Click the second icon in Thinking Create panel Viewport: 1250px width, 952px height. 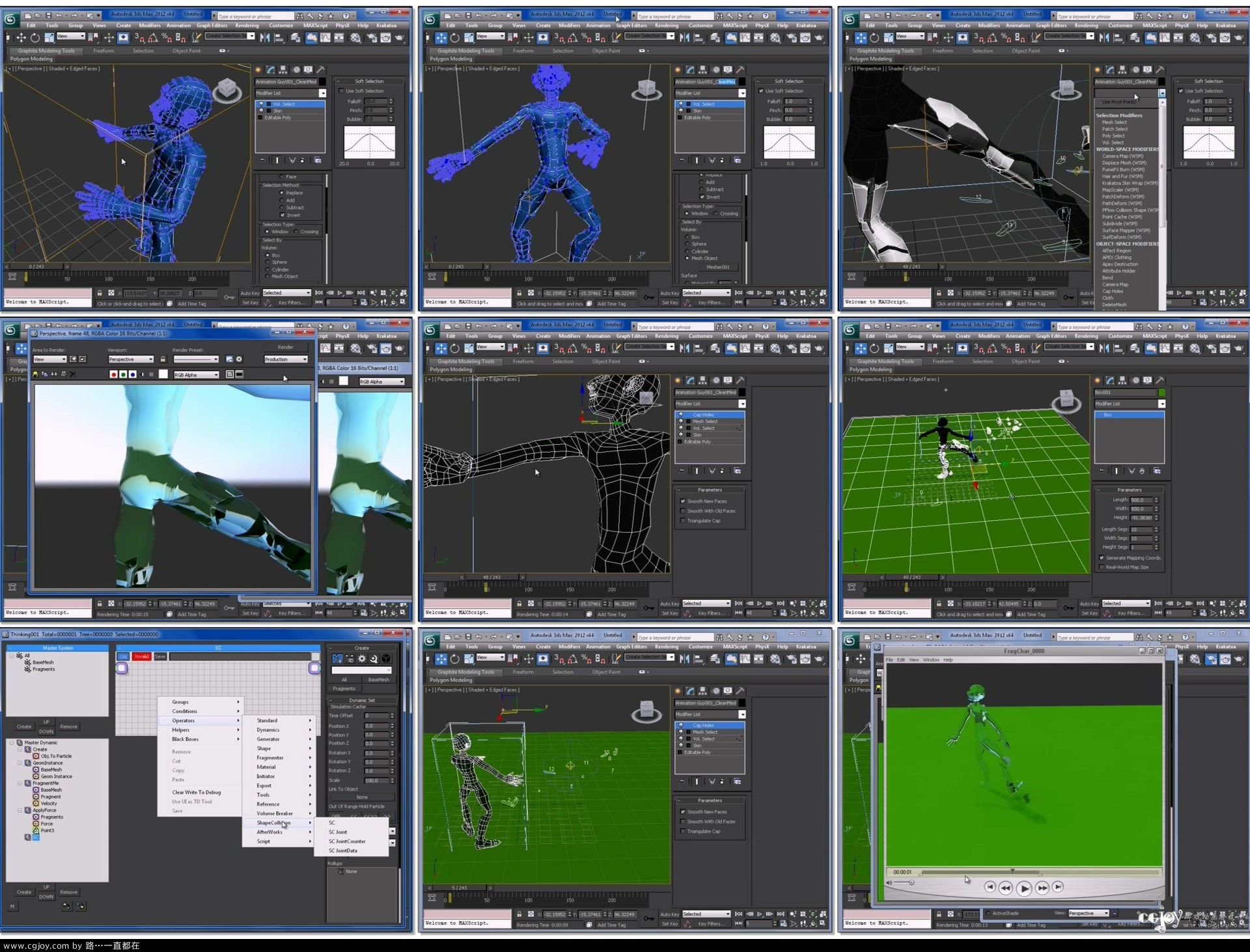[350, 659]
